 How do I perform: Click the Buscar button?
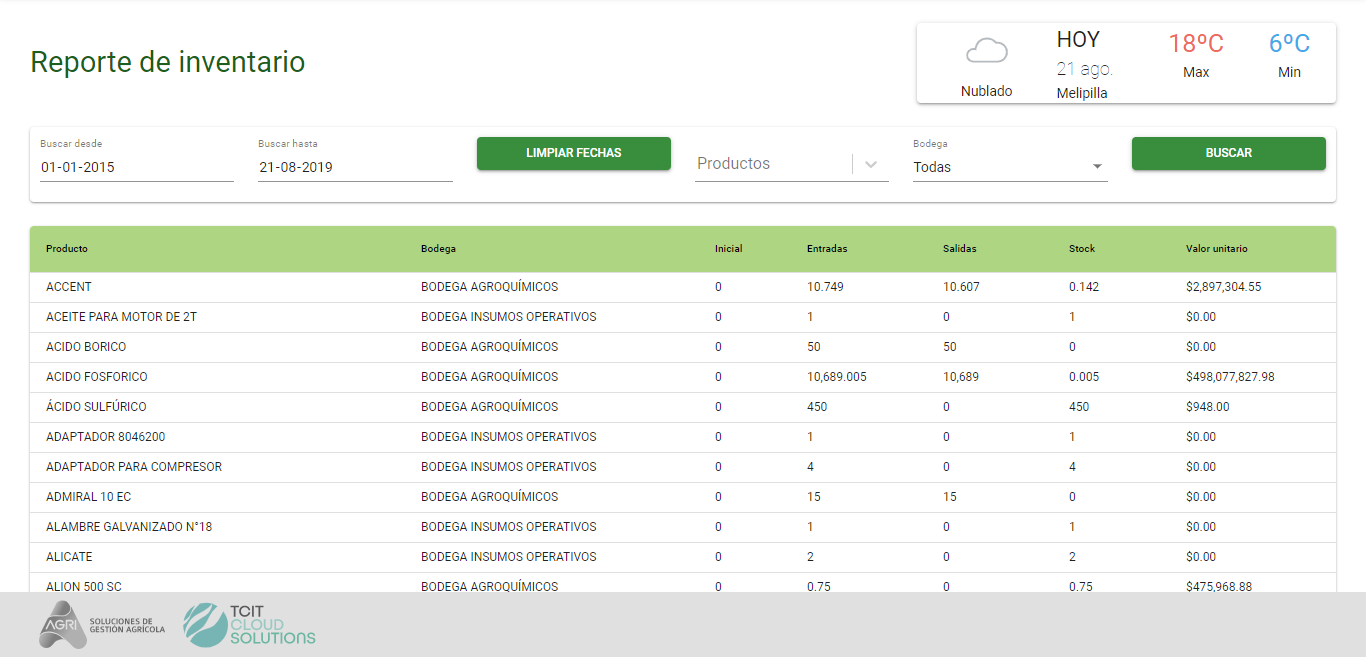1229,153
